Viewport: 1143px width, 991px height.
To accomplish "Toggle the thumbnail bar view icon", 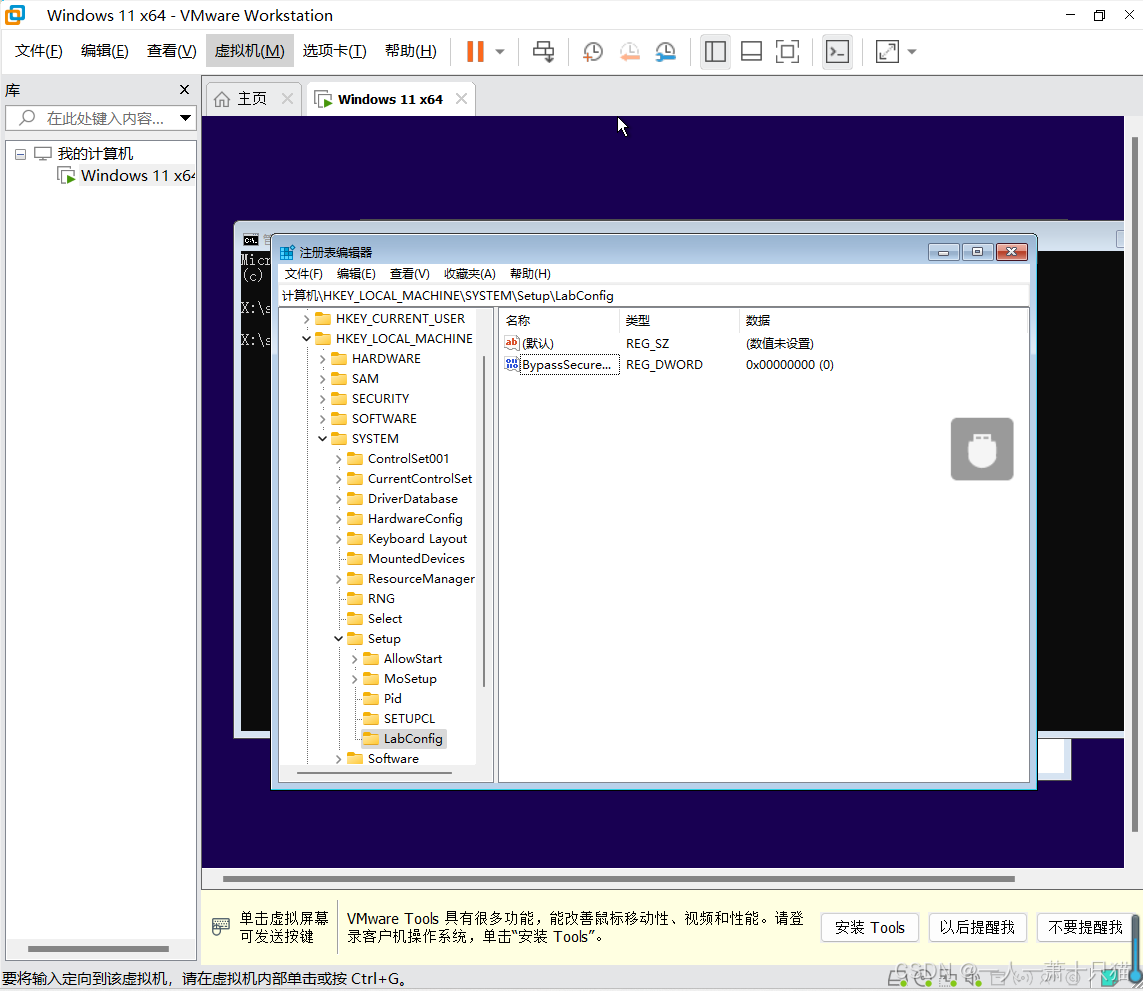I will (751, 52).
